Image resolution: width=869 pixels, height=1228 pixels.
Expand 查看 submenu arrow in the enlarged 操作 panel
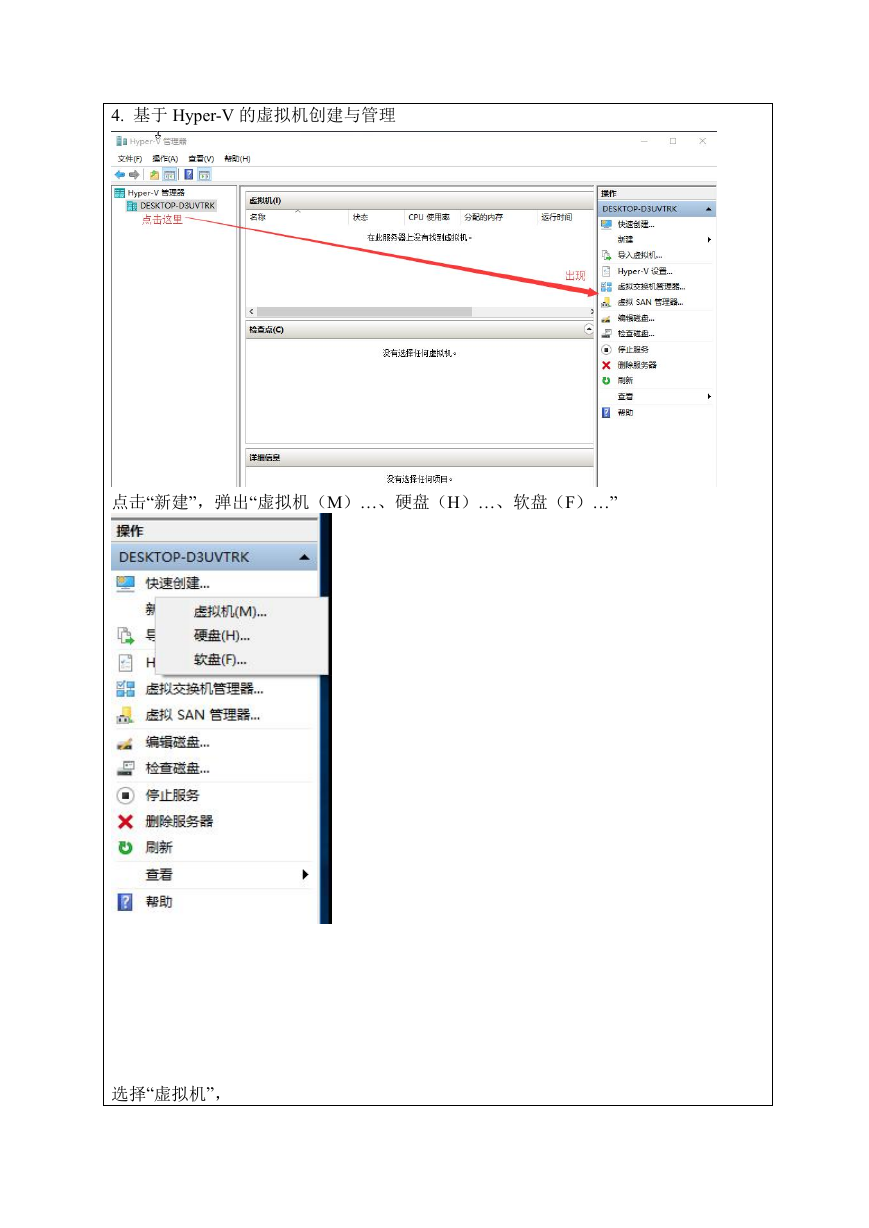coord(305,875)
